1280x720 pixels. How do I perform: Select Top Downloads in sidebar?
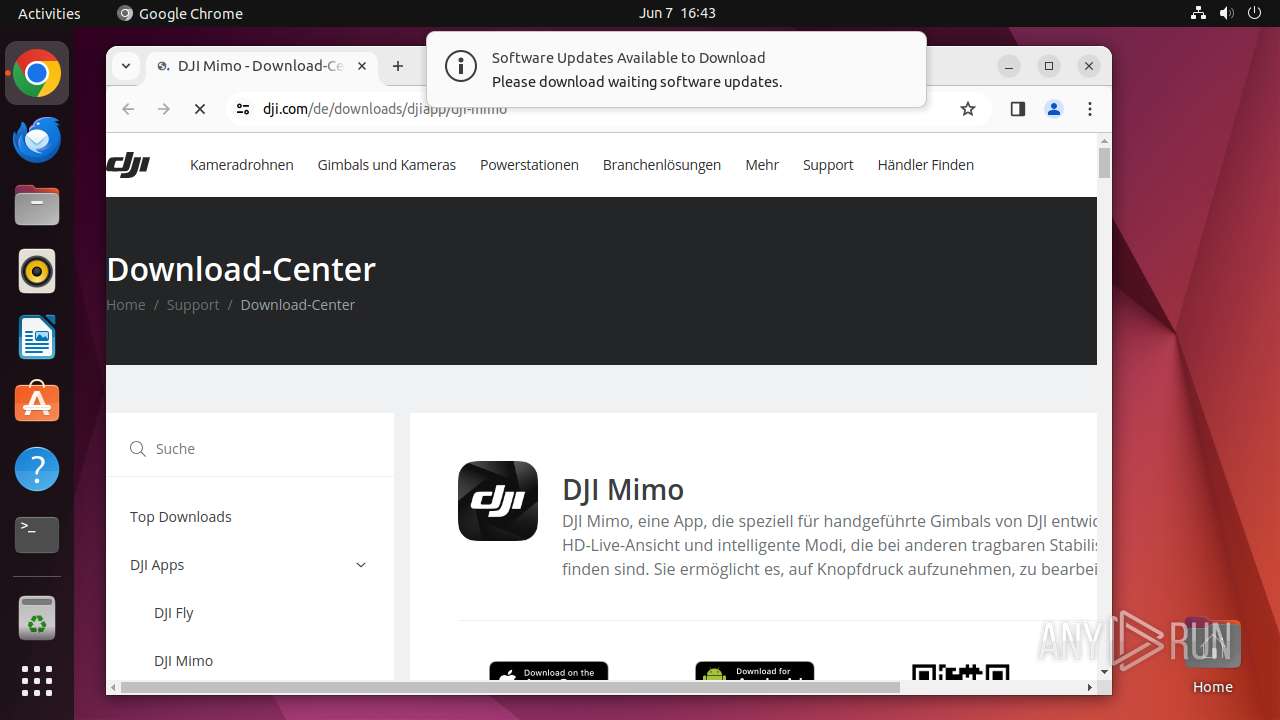pos(181,517)
